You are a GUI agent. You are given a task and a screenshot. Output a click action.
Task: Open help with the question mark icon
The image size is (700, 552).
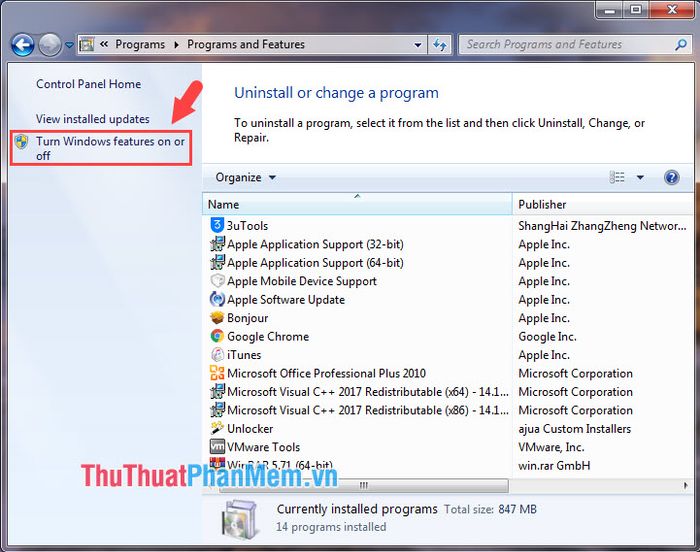click(x=672, y=177)
